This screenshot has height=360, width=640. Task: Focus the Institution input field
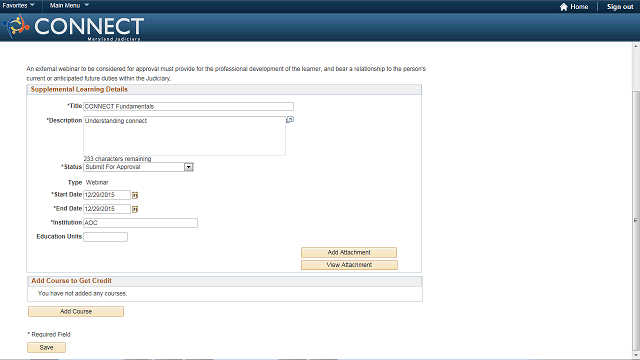pyautogui.click(x=140, y=223)
